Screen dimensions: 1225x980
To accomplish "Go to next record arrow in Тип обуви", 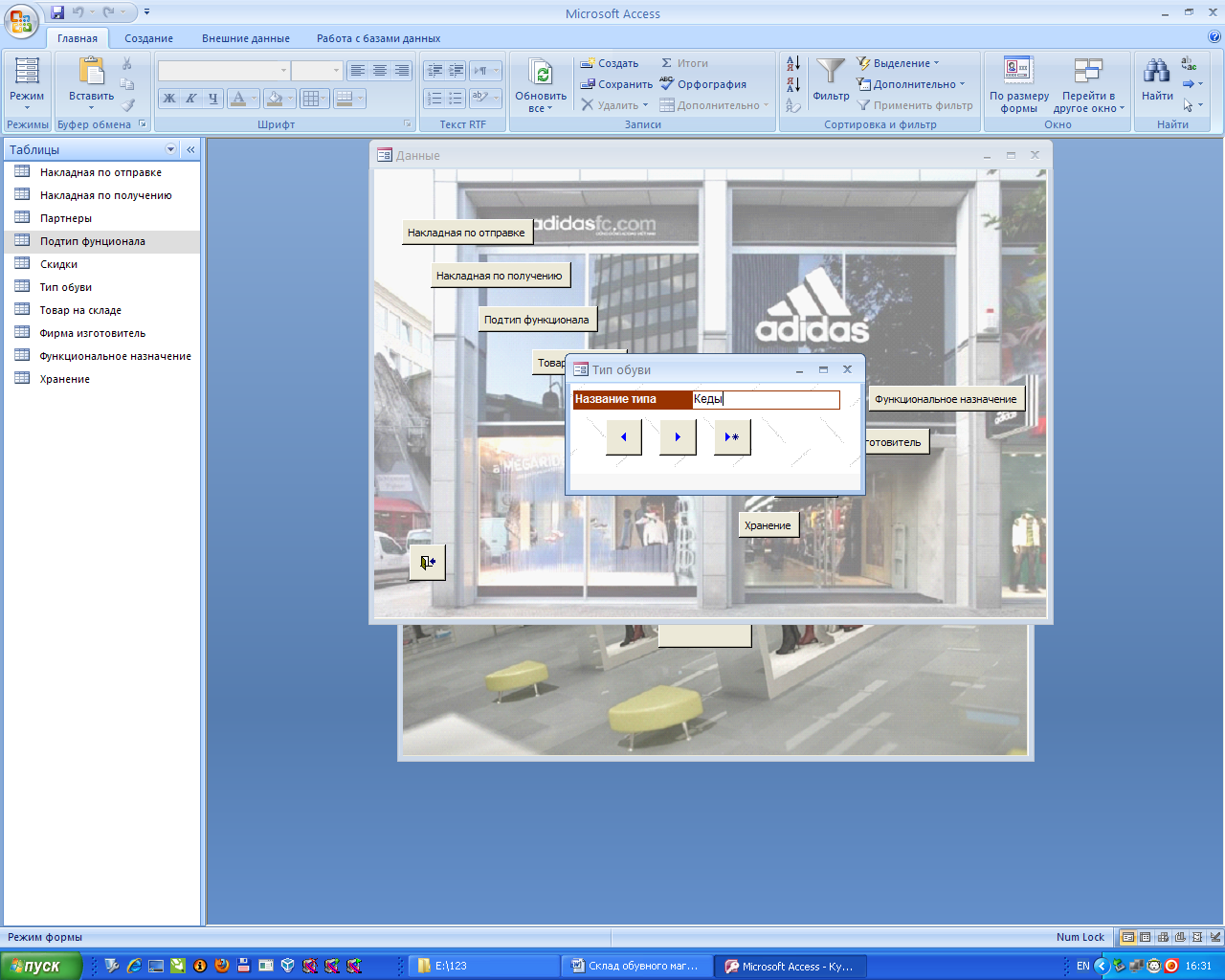I will tap(678, 437).
